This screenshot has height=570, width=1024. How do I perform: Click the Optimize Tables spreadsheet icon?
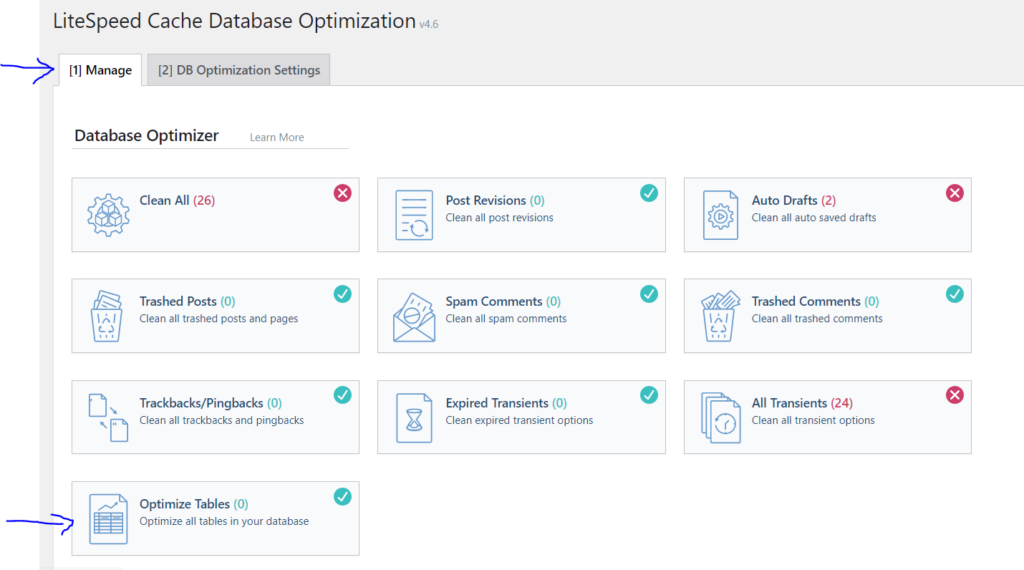click(x=108, y=519)
